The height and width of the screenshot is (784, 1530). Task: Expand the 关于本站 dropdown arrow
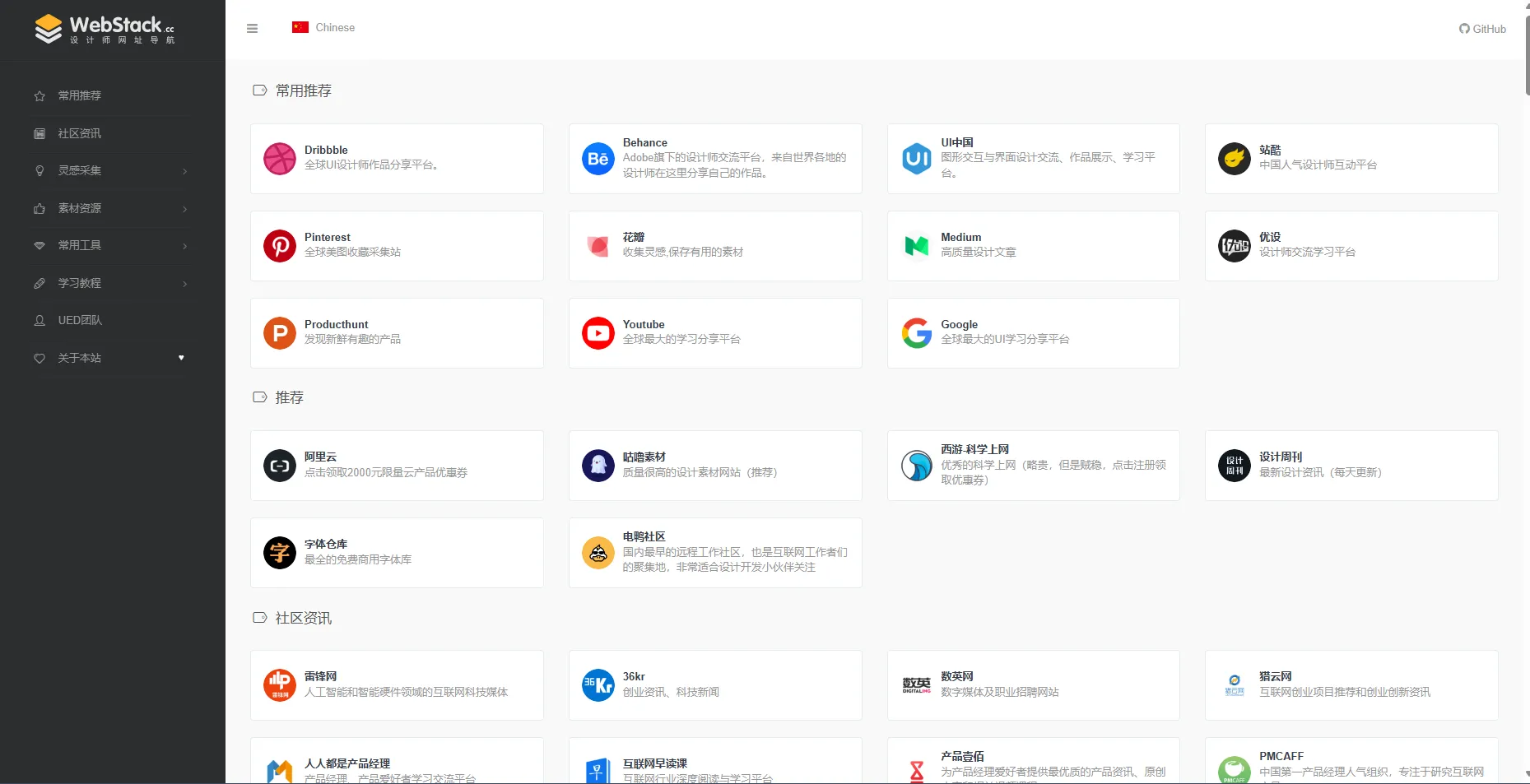182,358
